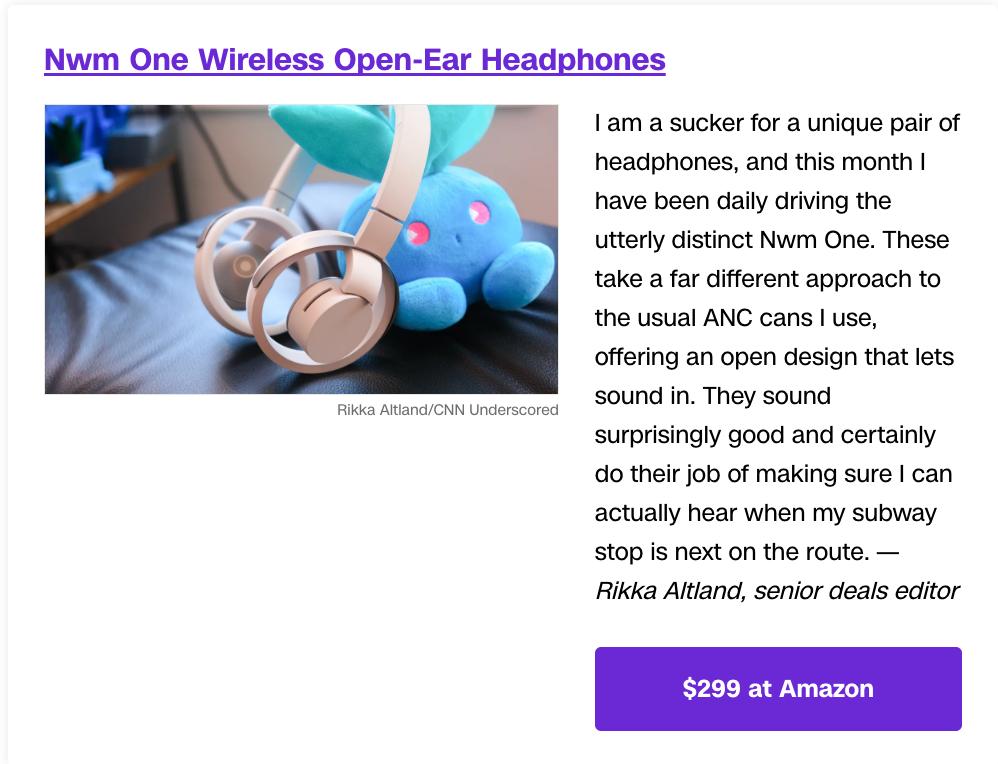The height and width of the screenshot is (764, 998).
Task: Open the headphones product photo
Action: pos(301,250)
